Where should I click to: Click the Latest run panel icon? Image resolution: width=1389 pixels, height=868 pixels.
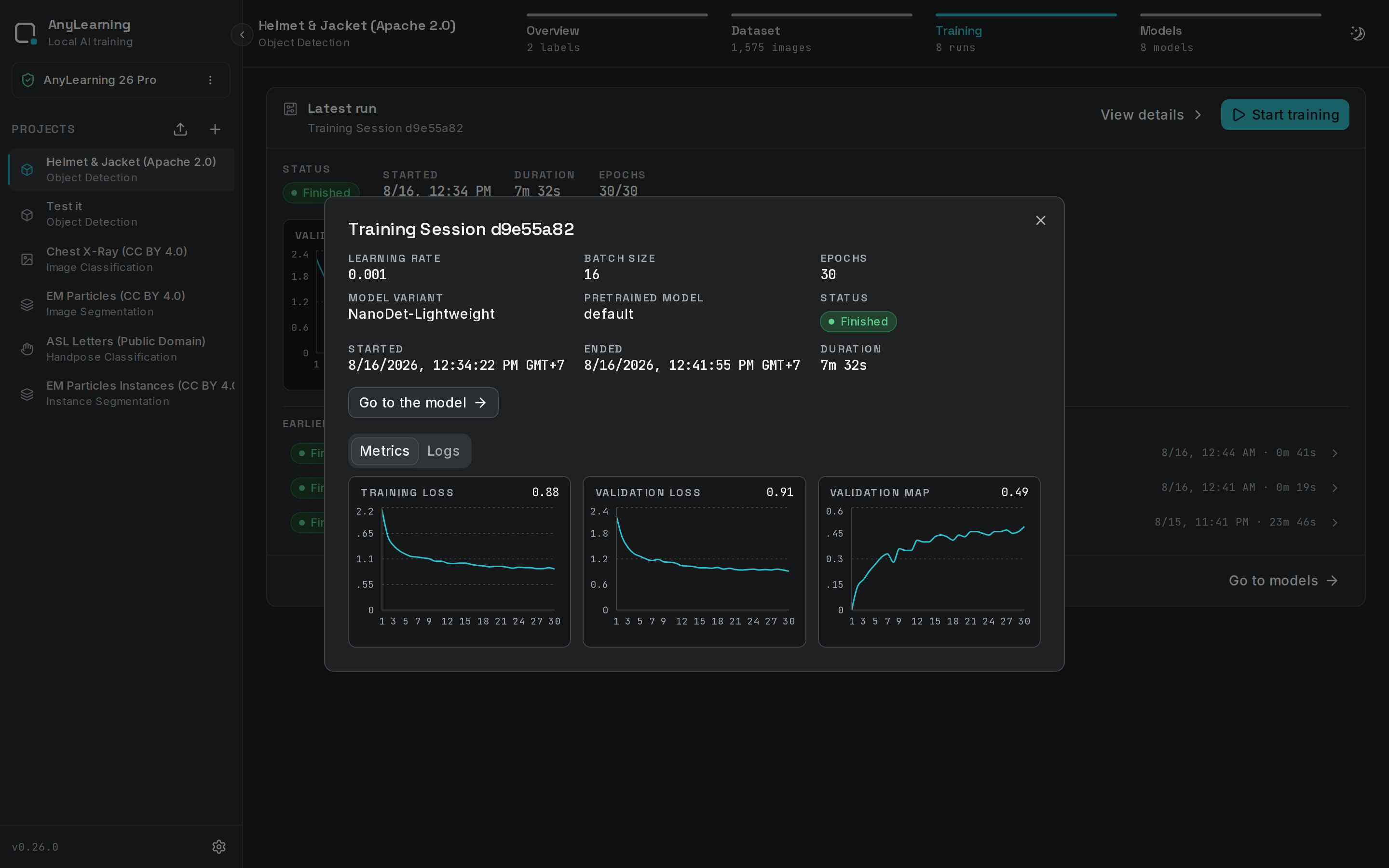coord(290,109)
